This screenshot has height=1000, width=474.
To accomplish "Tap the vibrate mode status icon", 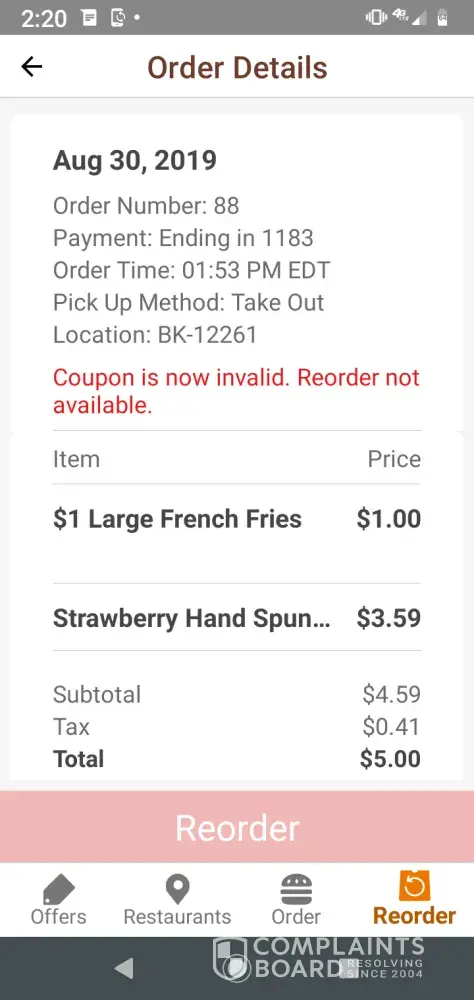I will click(376, 18).
